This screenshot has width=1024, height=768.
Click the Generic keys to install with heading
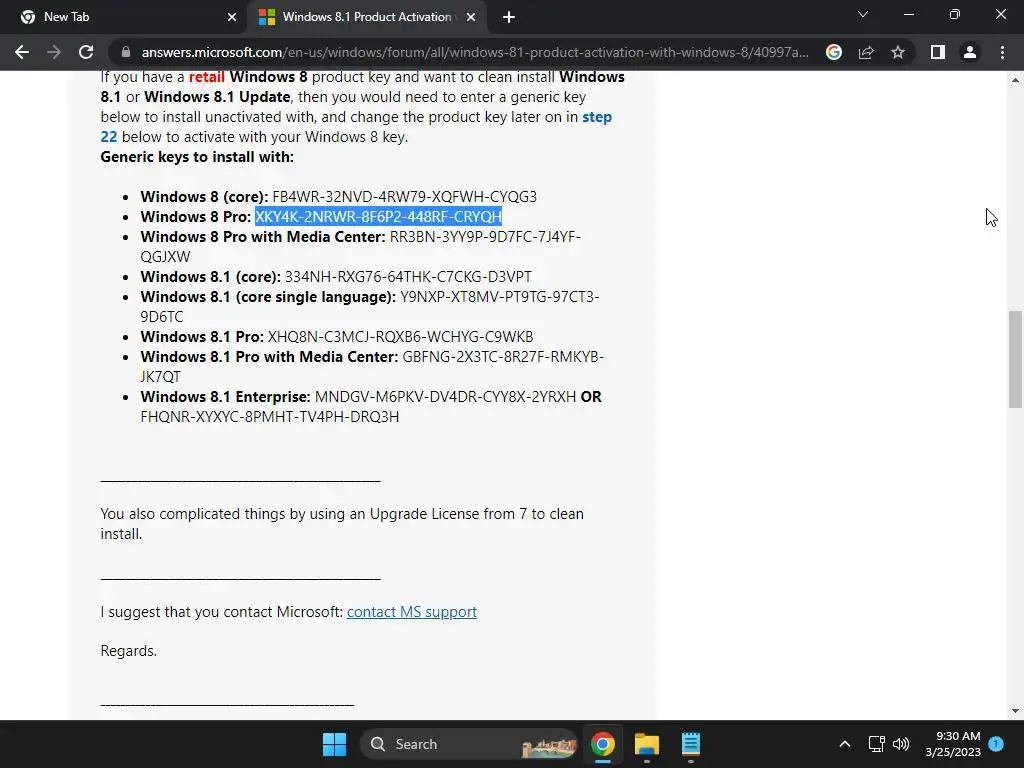[x=197, y=157]
